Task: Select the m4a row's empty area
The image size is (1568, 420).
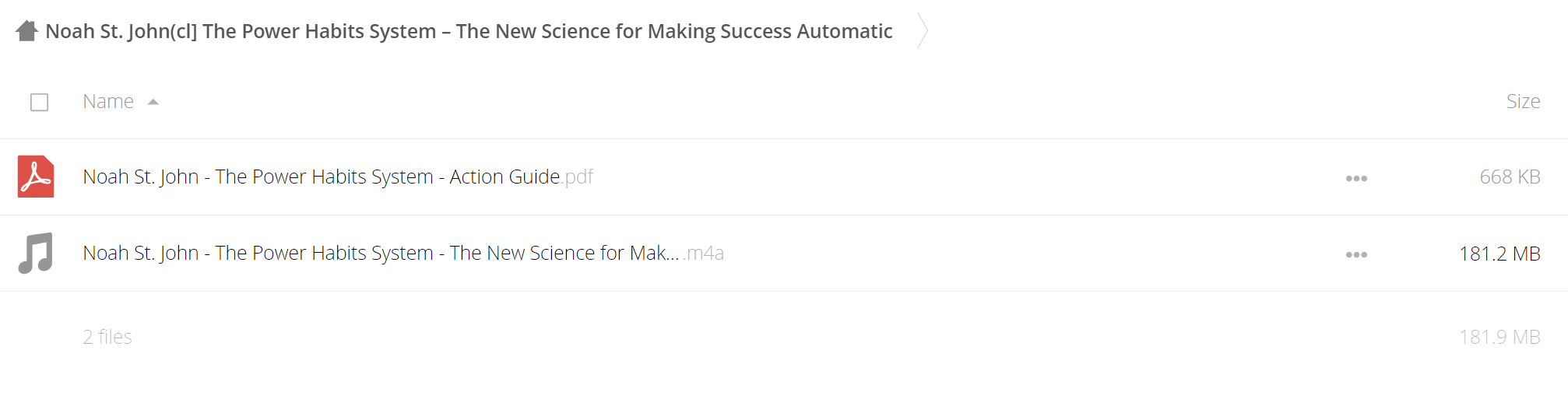Action: tap(1028, 254)
